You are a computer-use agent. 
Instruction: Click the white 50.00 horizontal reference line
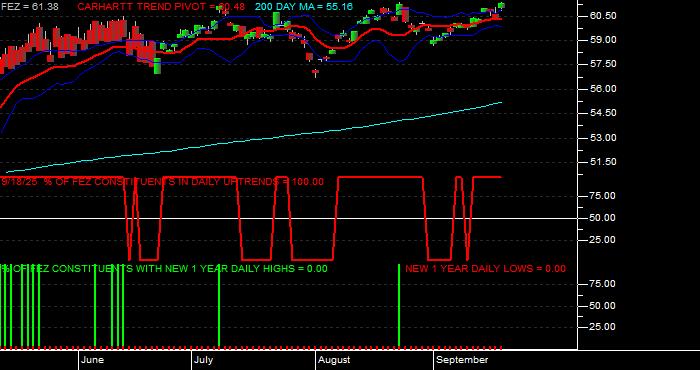(x=288, y=218)
